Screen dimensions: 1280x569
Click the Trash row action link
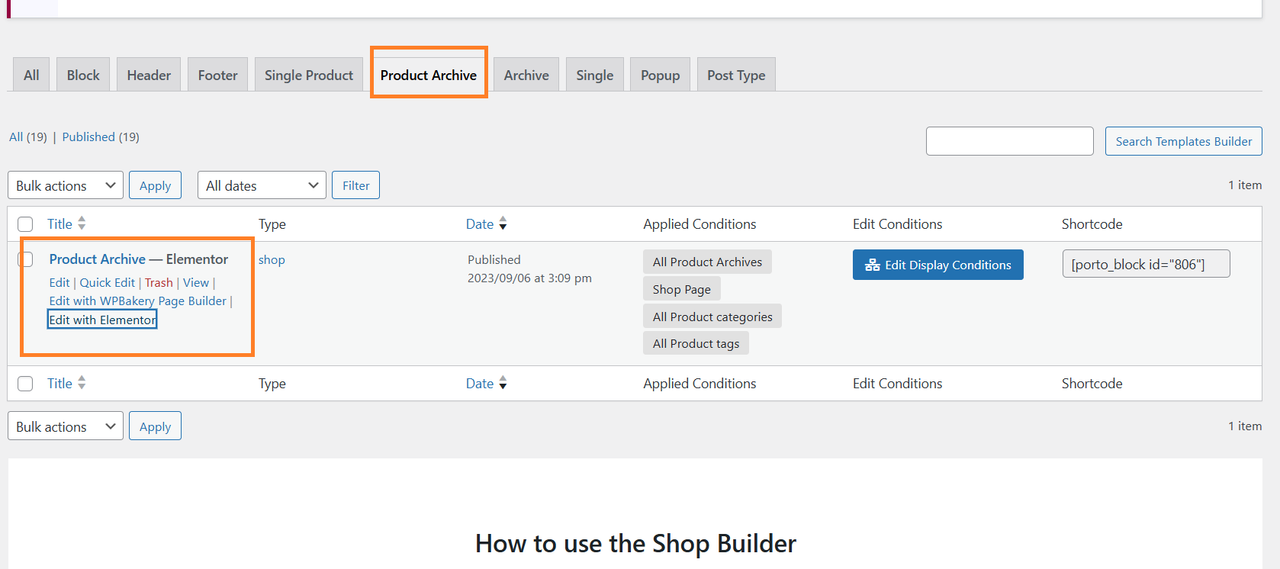tap(158, 283)
